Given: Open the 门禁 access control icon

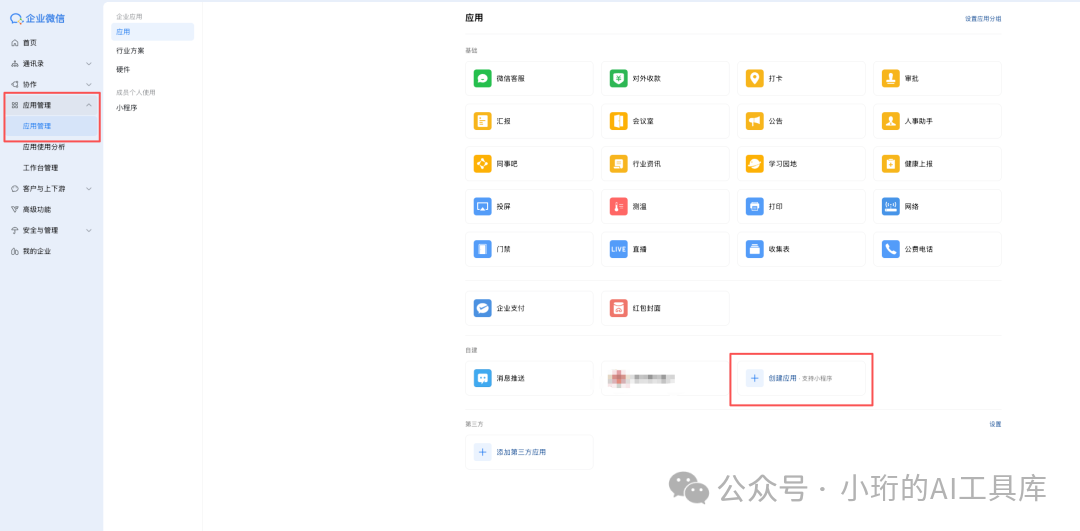Looking at the screenshot, I should coord(482,249).
